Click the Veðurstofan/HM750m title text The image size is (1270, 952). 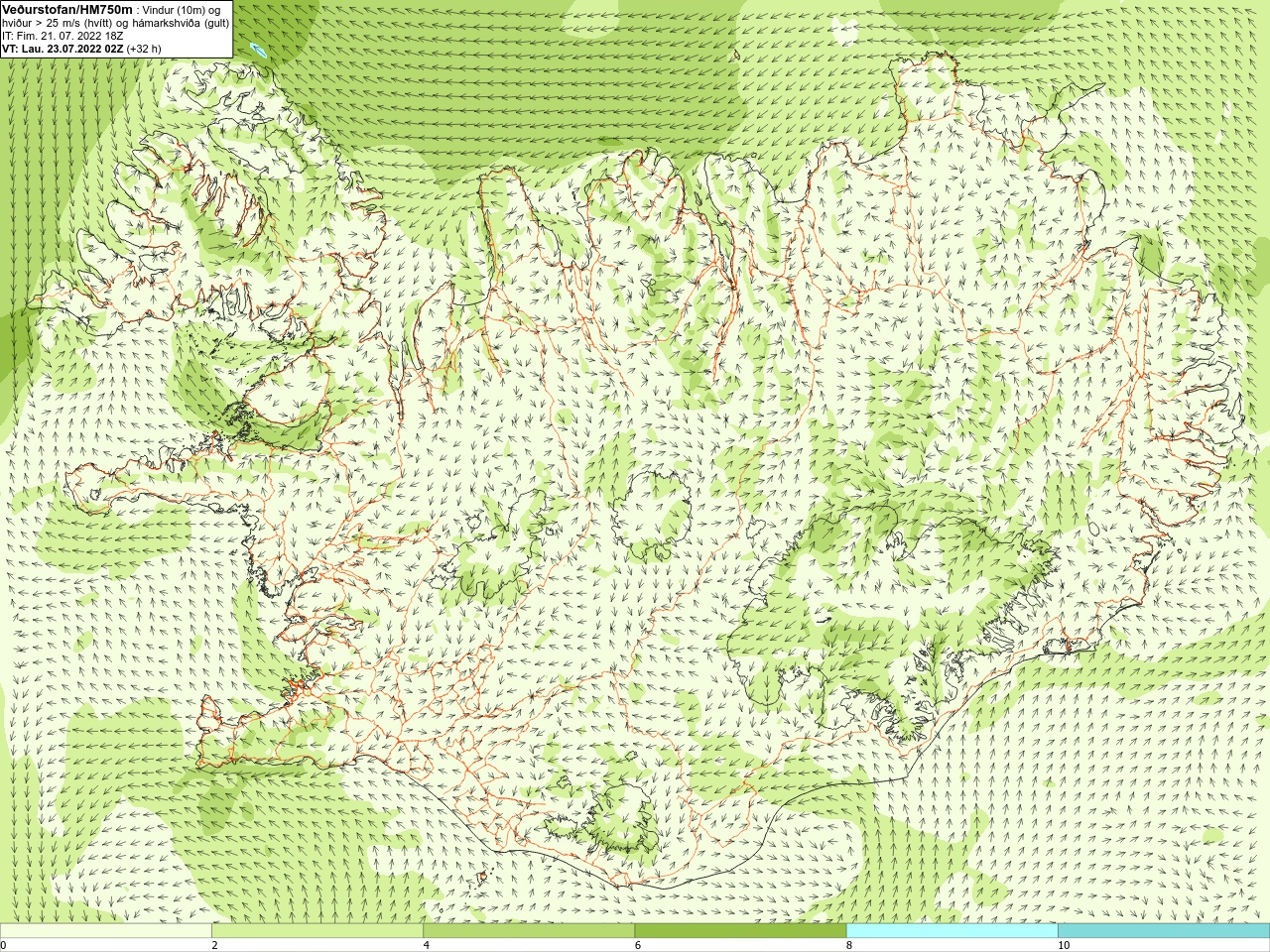pyautogui.click(x=67, y=9)
